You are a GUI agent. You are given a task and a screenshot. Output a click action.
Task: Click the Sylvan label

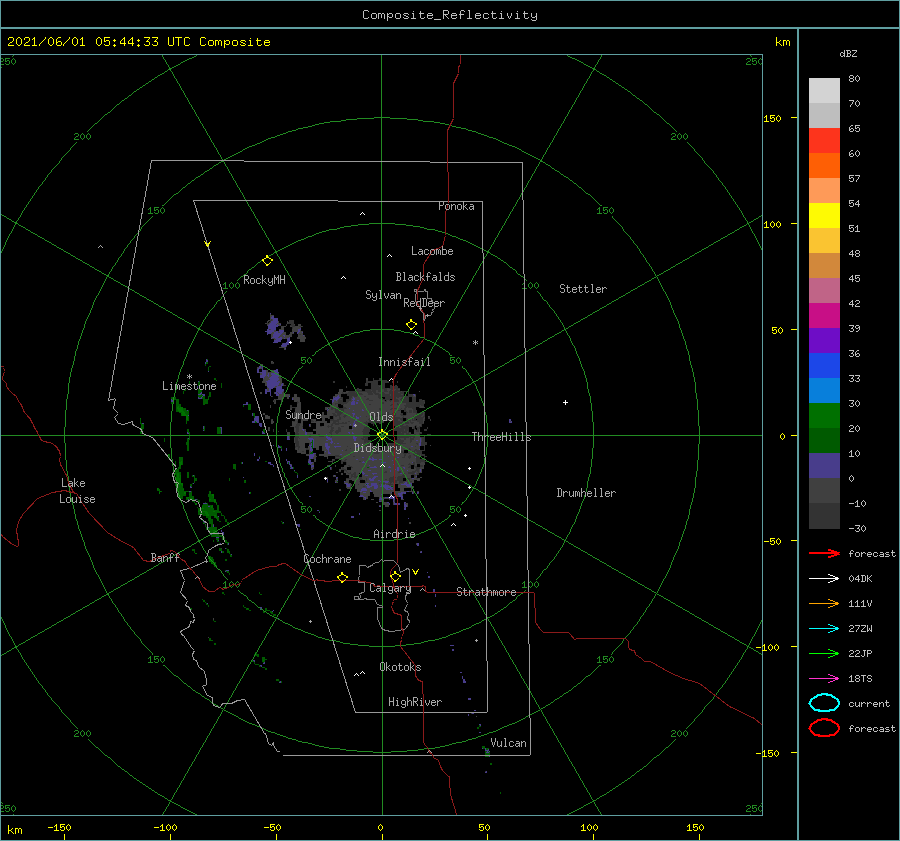pos(383,295)
